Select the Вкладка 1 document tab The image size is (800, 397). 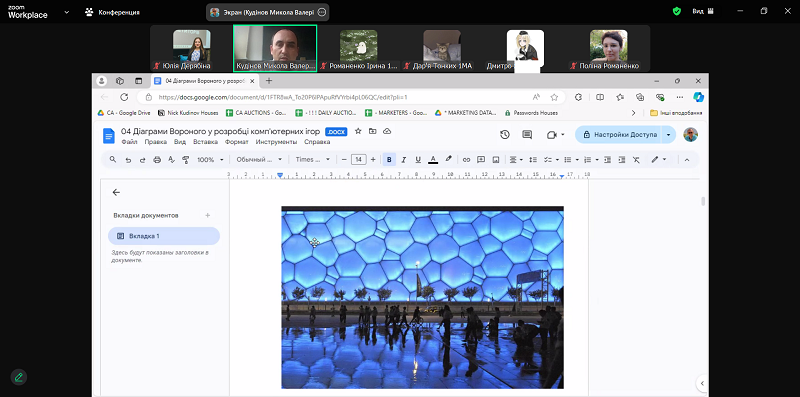pyautogui.click(x=164, y=236)
